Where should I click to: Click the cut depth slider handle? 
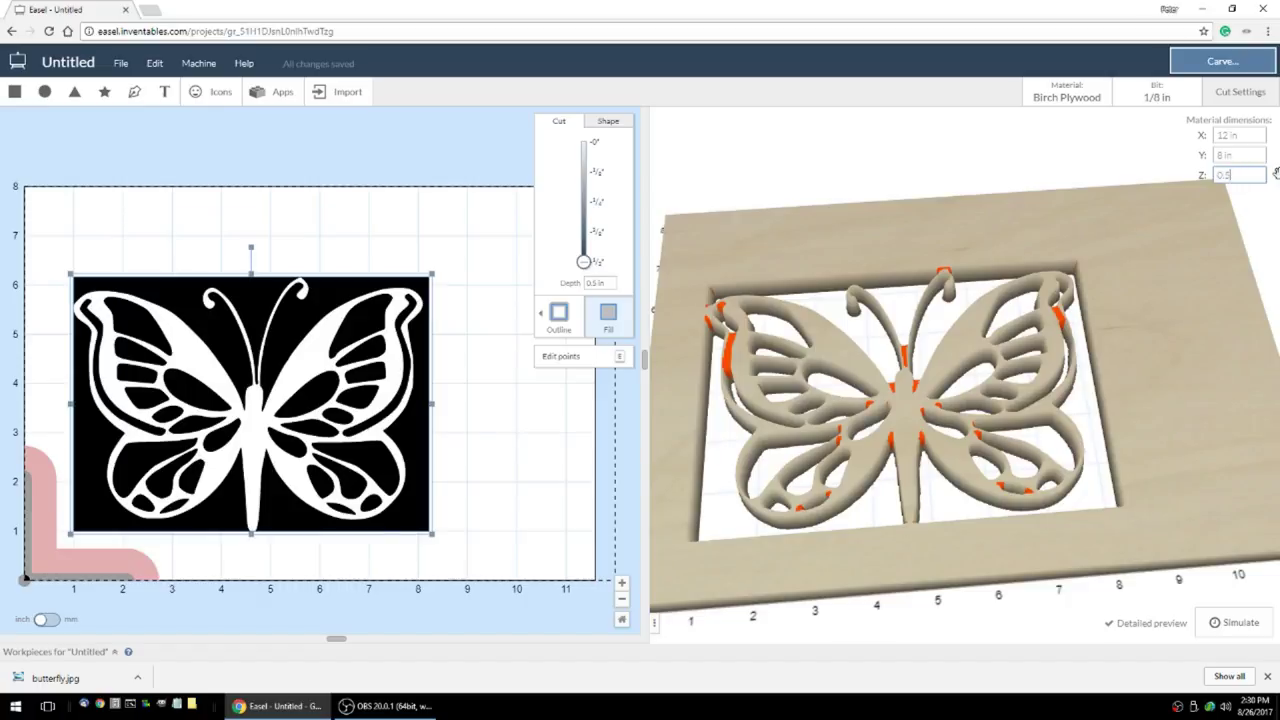point(584,262)
